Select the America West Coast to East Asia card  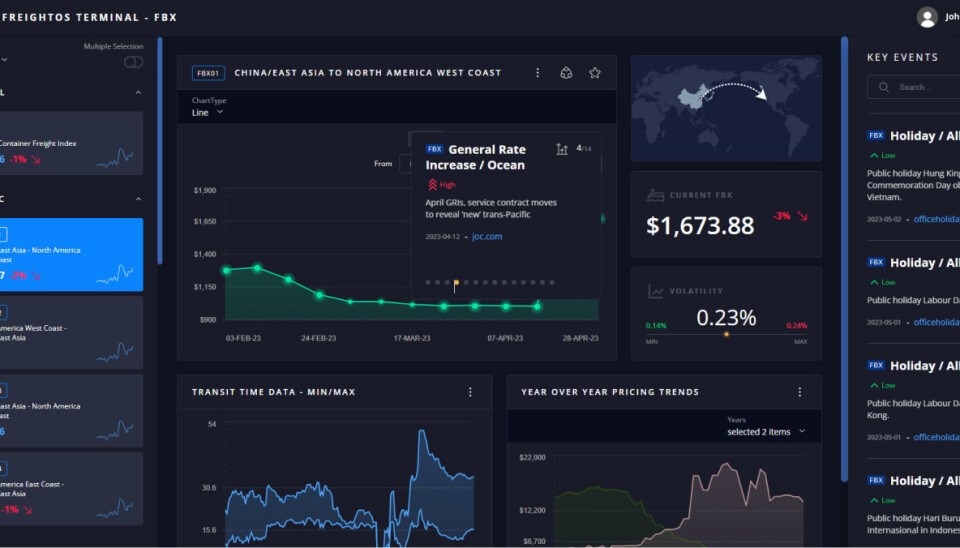coord(70,333)
